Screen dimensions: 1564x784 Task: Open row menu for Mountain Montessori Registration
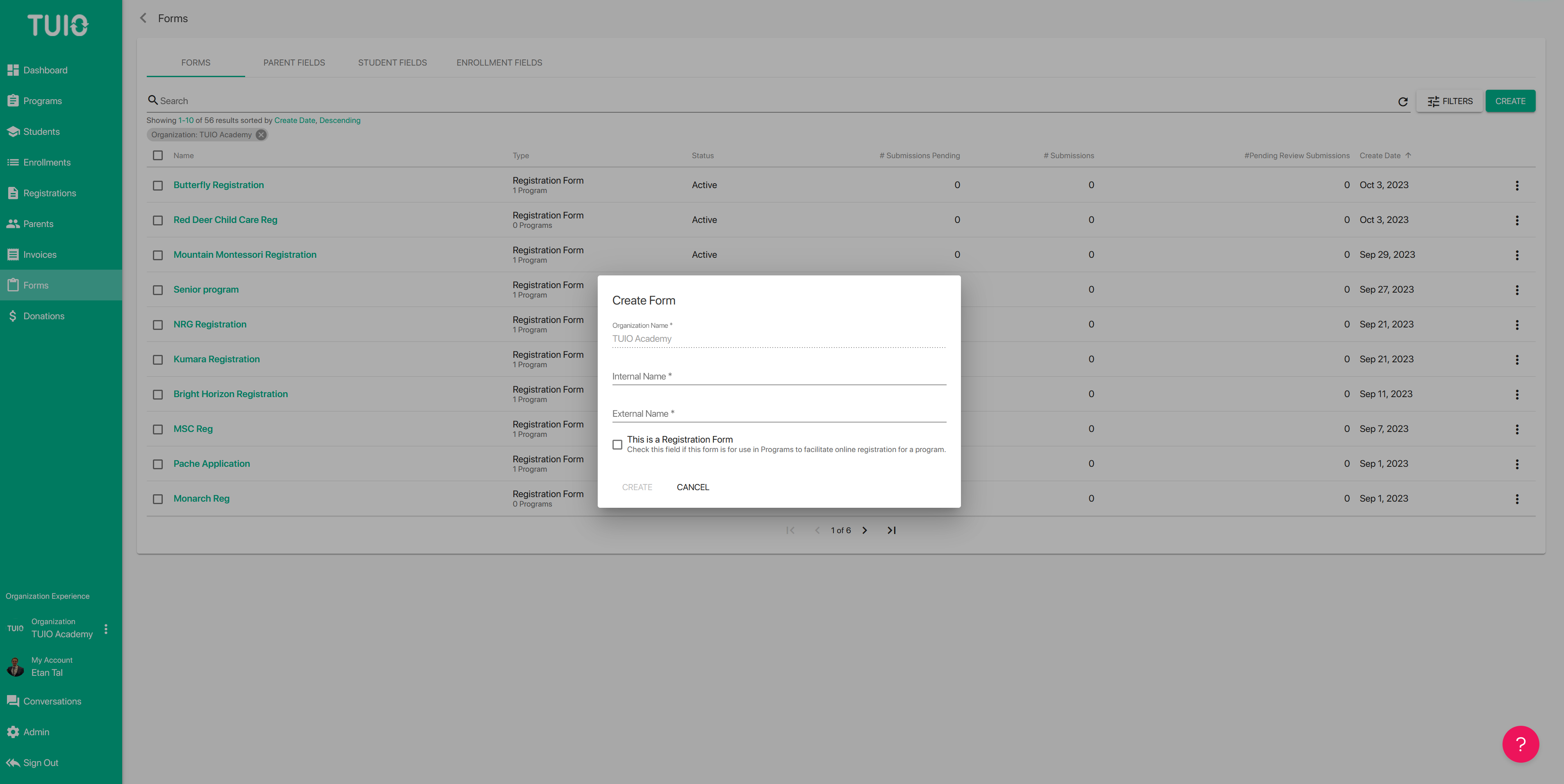click(1516, 255)
